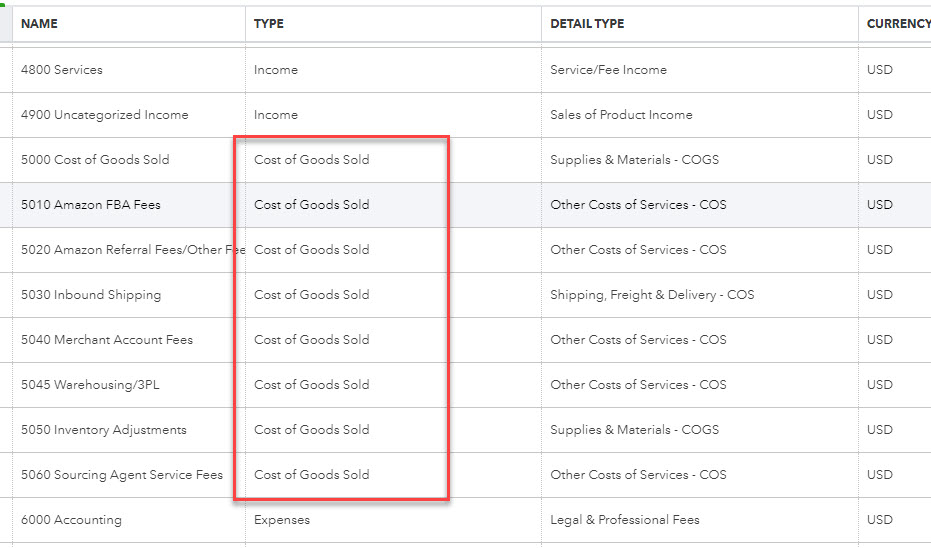Open the 4800 Services account
The image size is (931, 548).
[62, 70]
